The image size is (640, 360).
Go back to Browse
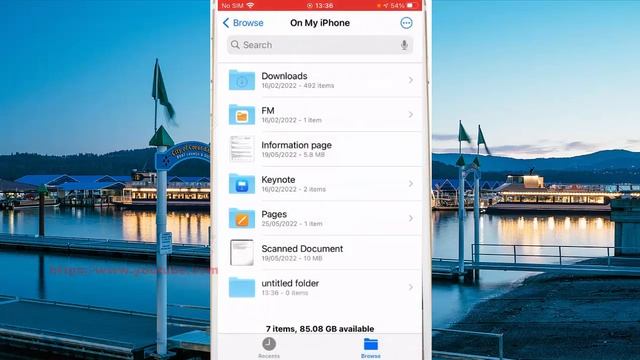[243, 23]
